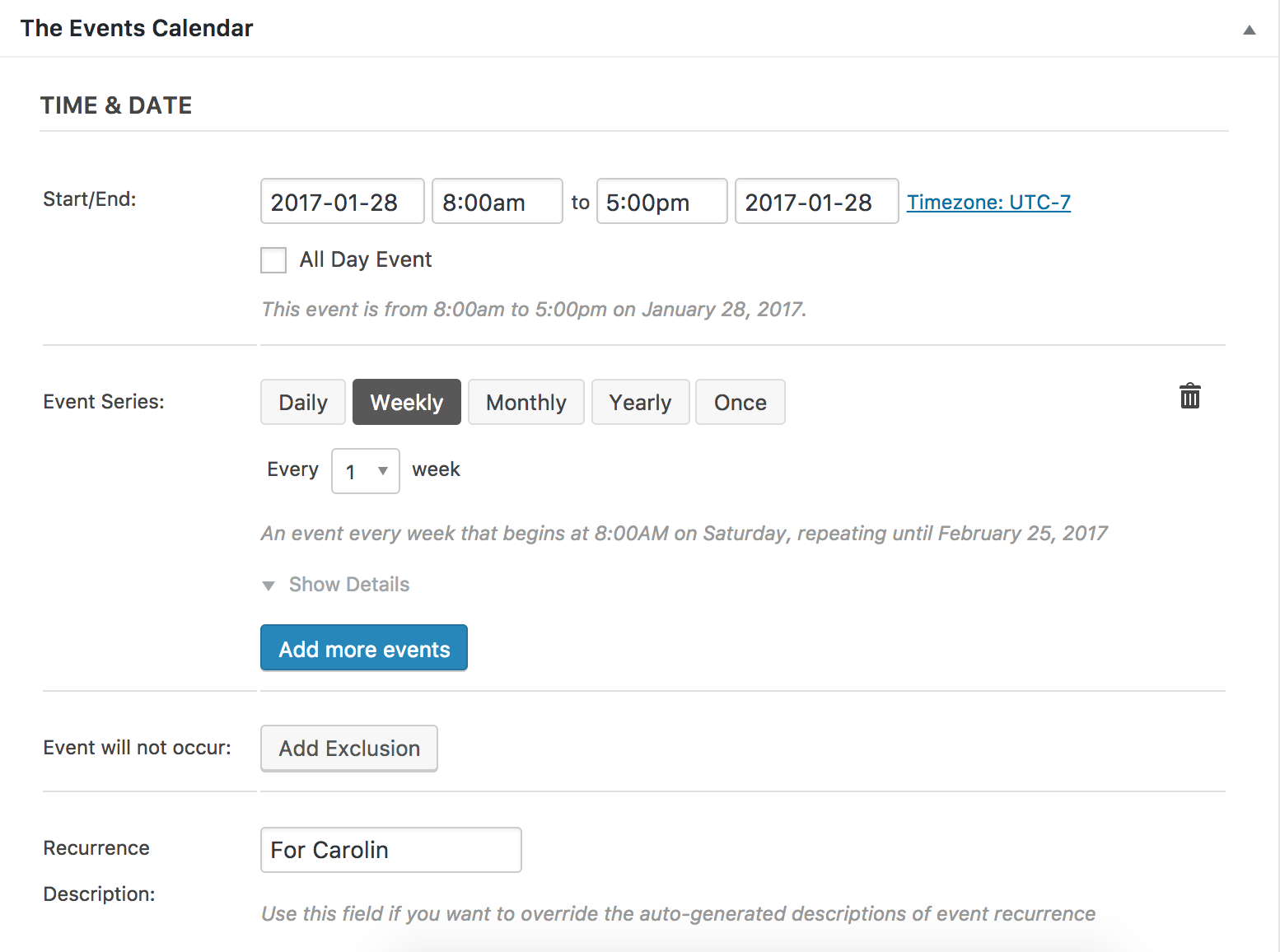Viewport: 1280px width, 952px height.
Task: Click the Add more events button
Action: click(363, 648)
